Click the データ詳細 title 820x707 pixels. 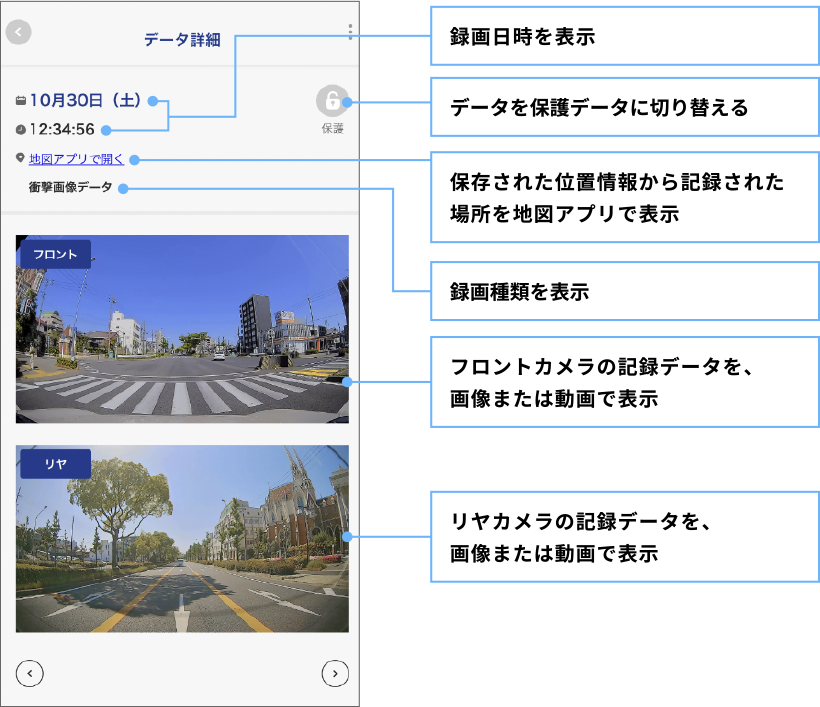pyautogui.click(x=182, y=40)
